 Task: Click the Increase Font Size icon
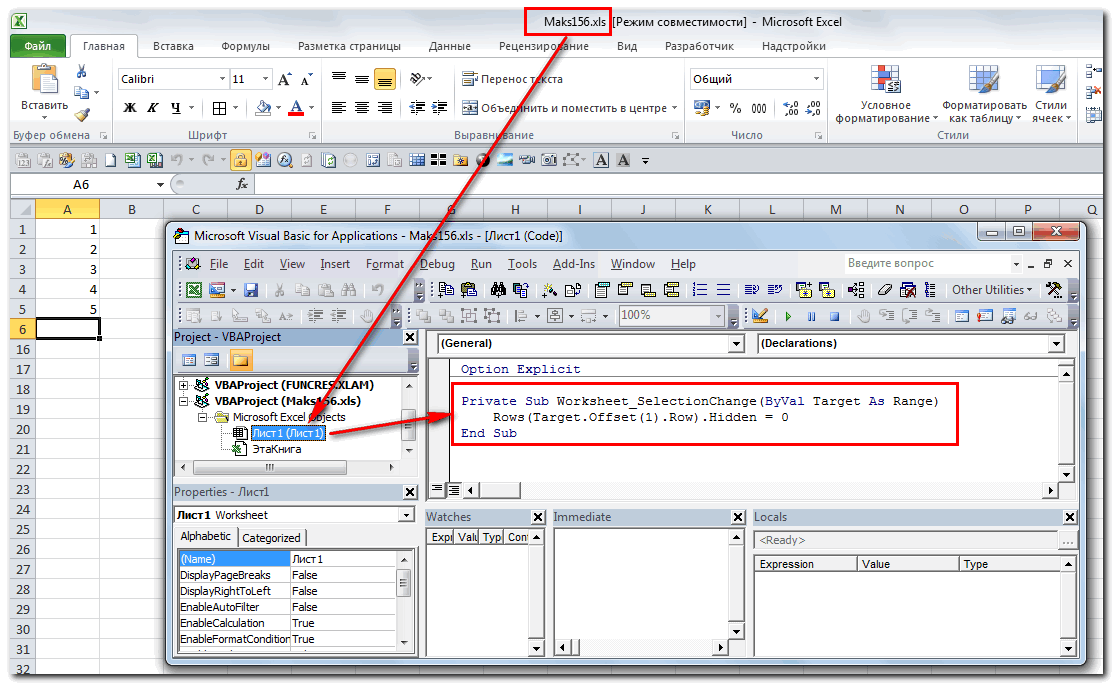[x=284, y=79]
